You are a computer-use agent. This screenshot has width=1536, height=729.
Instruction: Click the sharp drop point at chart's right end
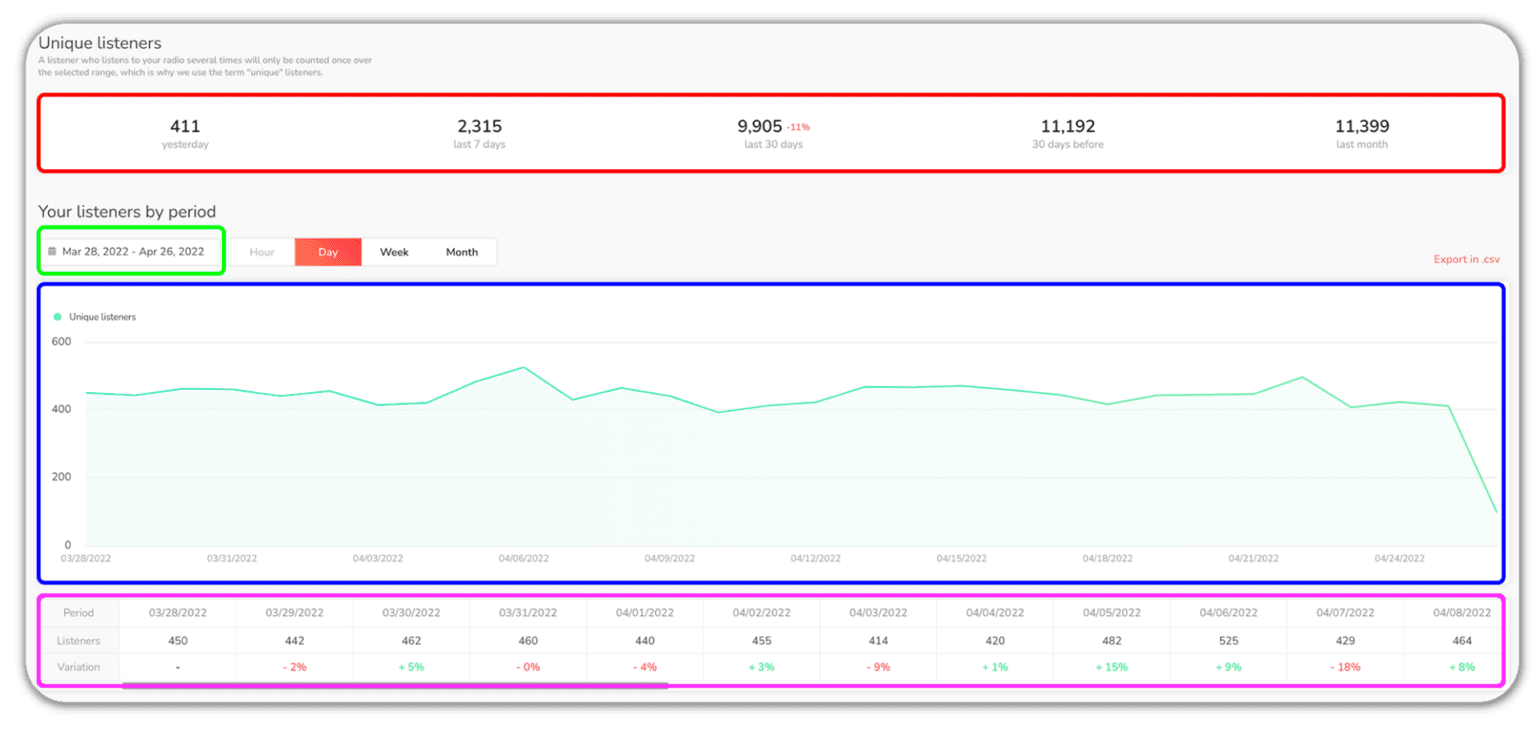[1495, 510]
